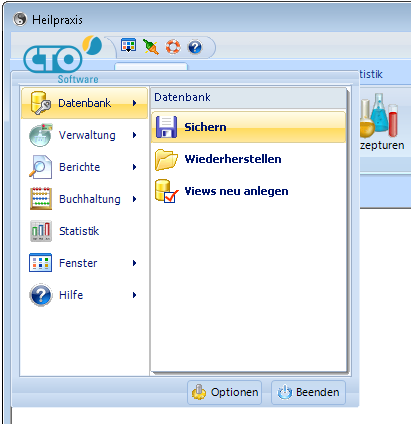
Task: Click the database checkmark Views icon
Action: pyautogui.click(x=167, y=191)
